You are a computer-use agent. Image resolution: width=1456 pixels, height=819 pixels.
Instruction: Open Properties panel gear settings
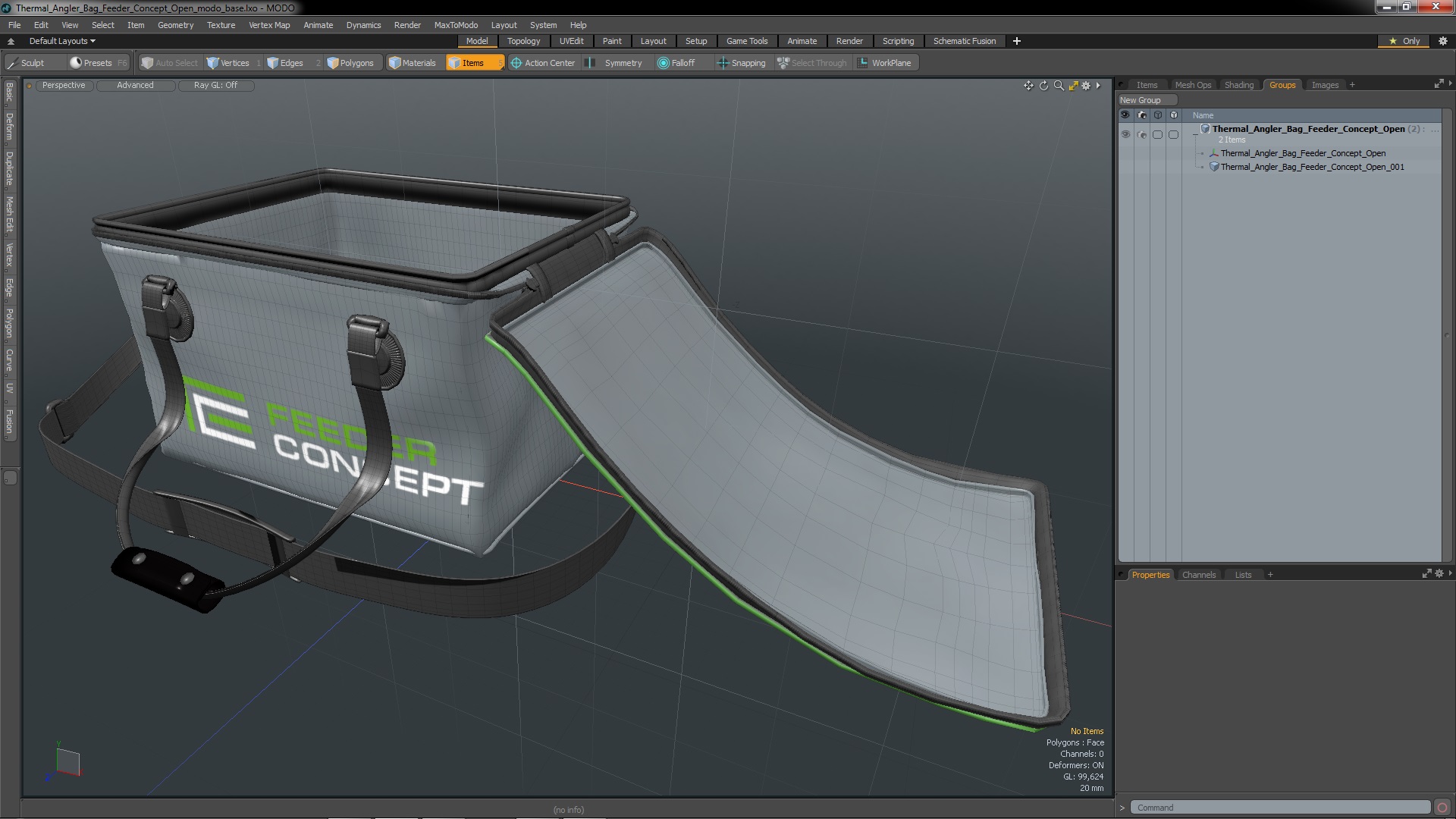[x=1439, y=574]
